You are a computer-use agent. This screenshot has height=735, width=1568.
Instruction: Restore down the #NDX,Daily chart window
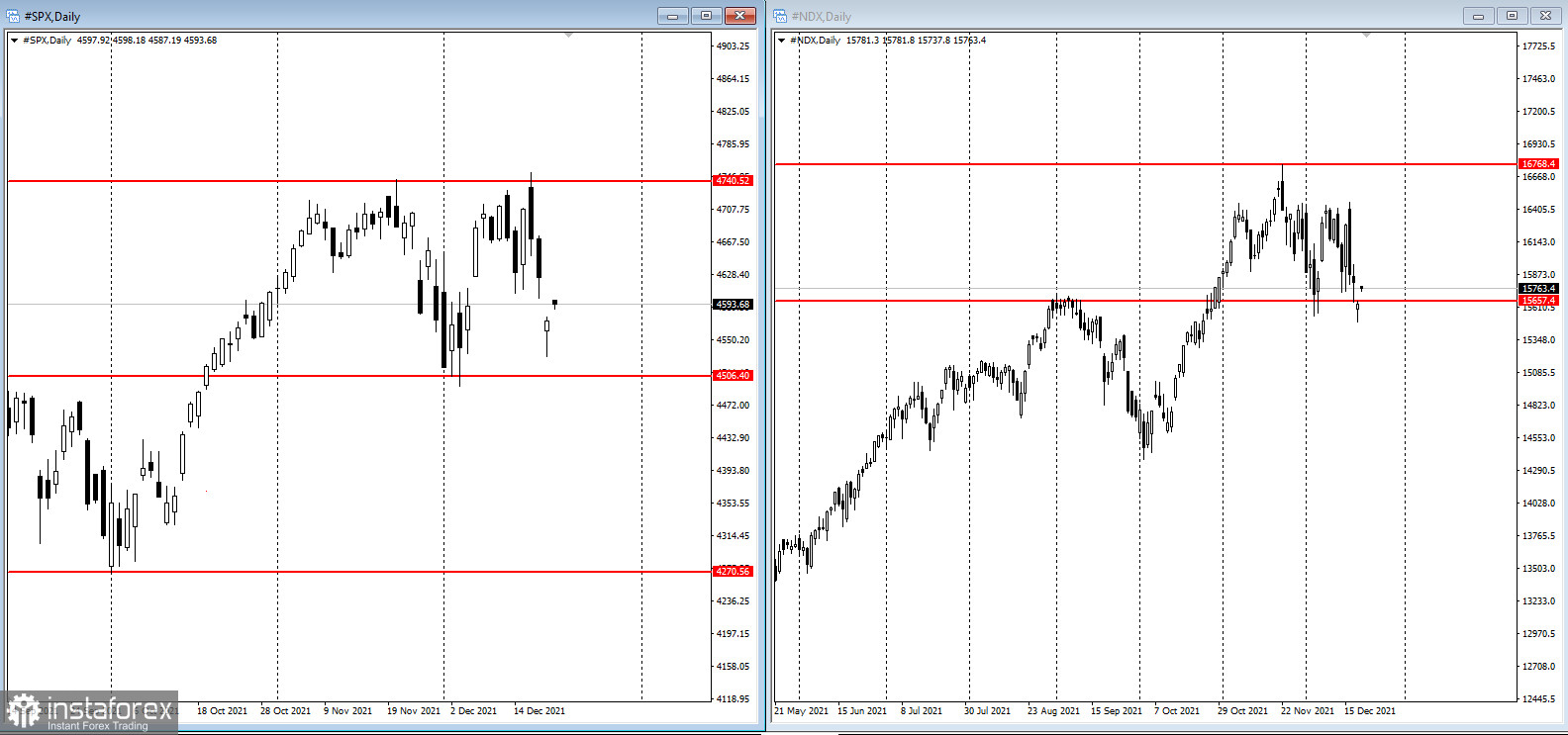click(x=1512, y=16)
